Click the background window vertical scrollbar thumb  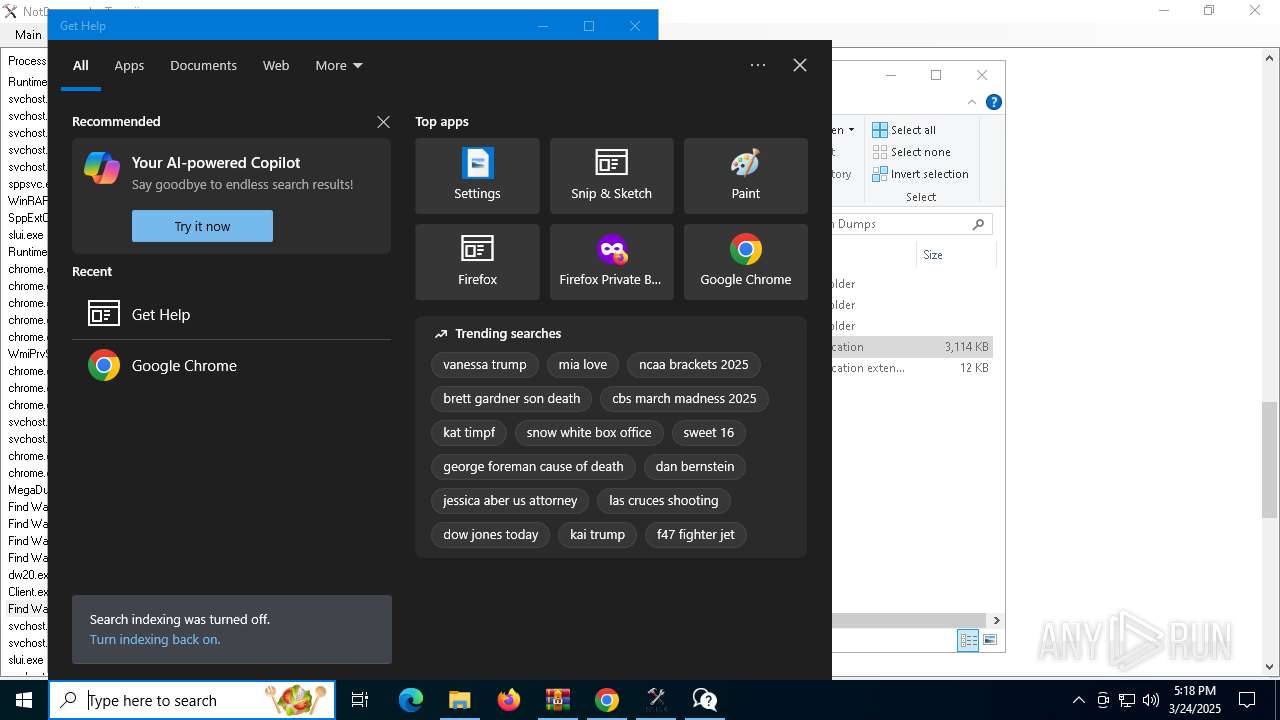(1270, 460)
